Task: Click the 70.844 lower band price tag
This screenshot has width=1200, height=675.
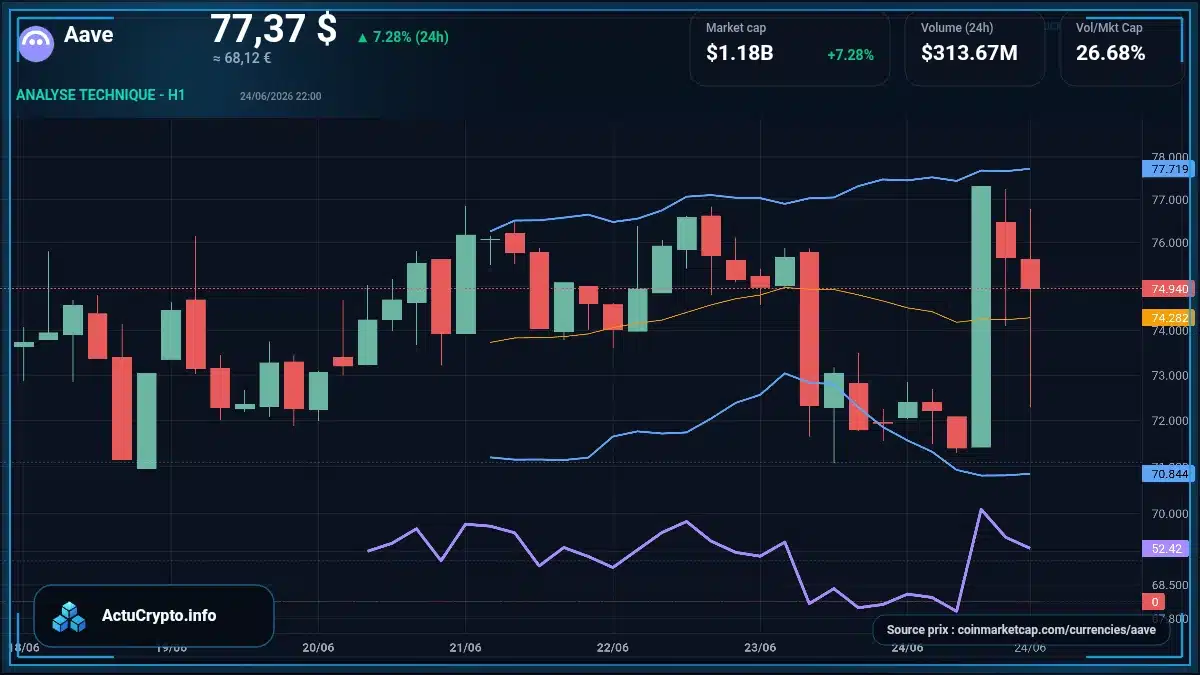Action: pos(1168,473)
